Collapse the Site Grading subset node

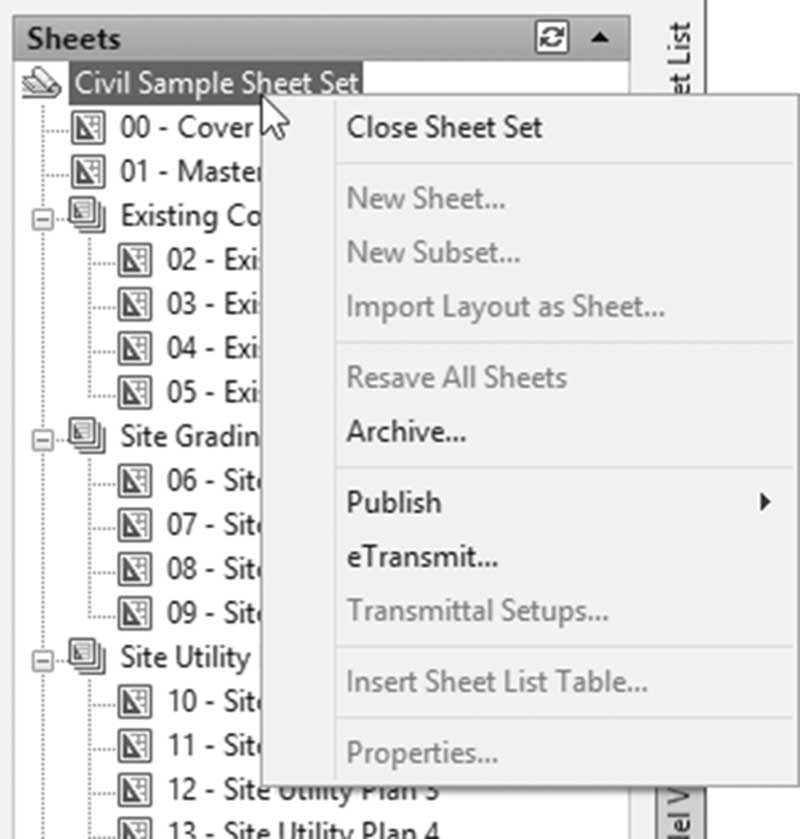(x=43, y=440)
